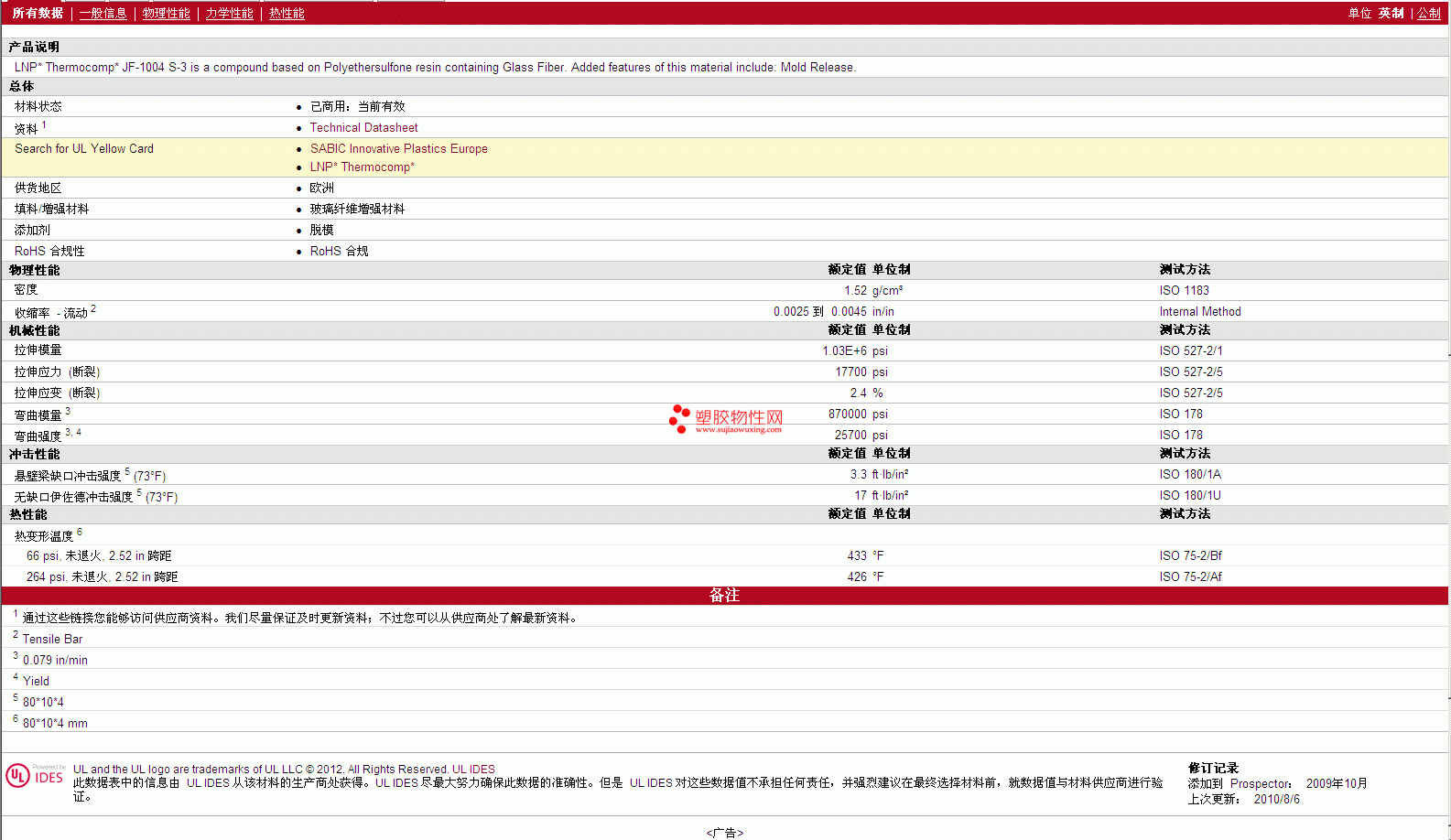Screen dimensions: 1451x840
Task: Click the <广告> label at the page bottom
Action: pos(725,833)
